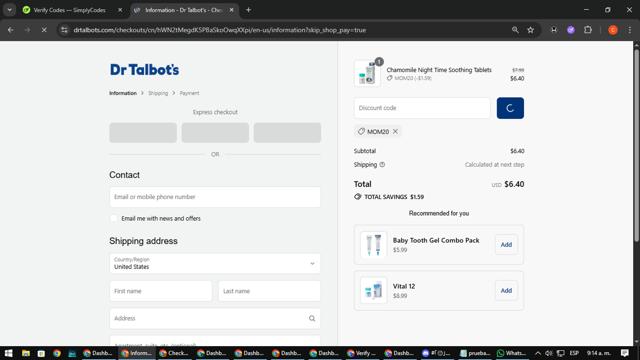
Task: Click the Discount code input field
Action: [422, 108]
